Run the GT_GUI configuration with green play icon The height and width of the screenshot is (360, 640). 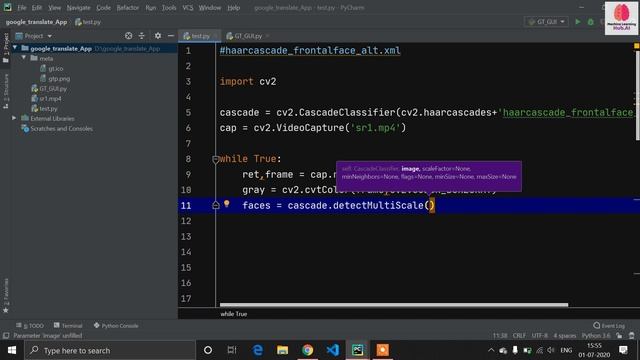click(578, 22)
